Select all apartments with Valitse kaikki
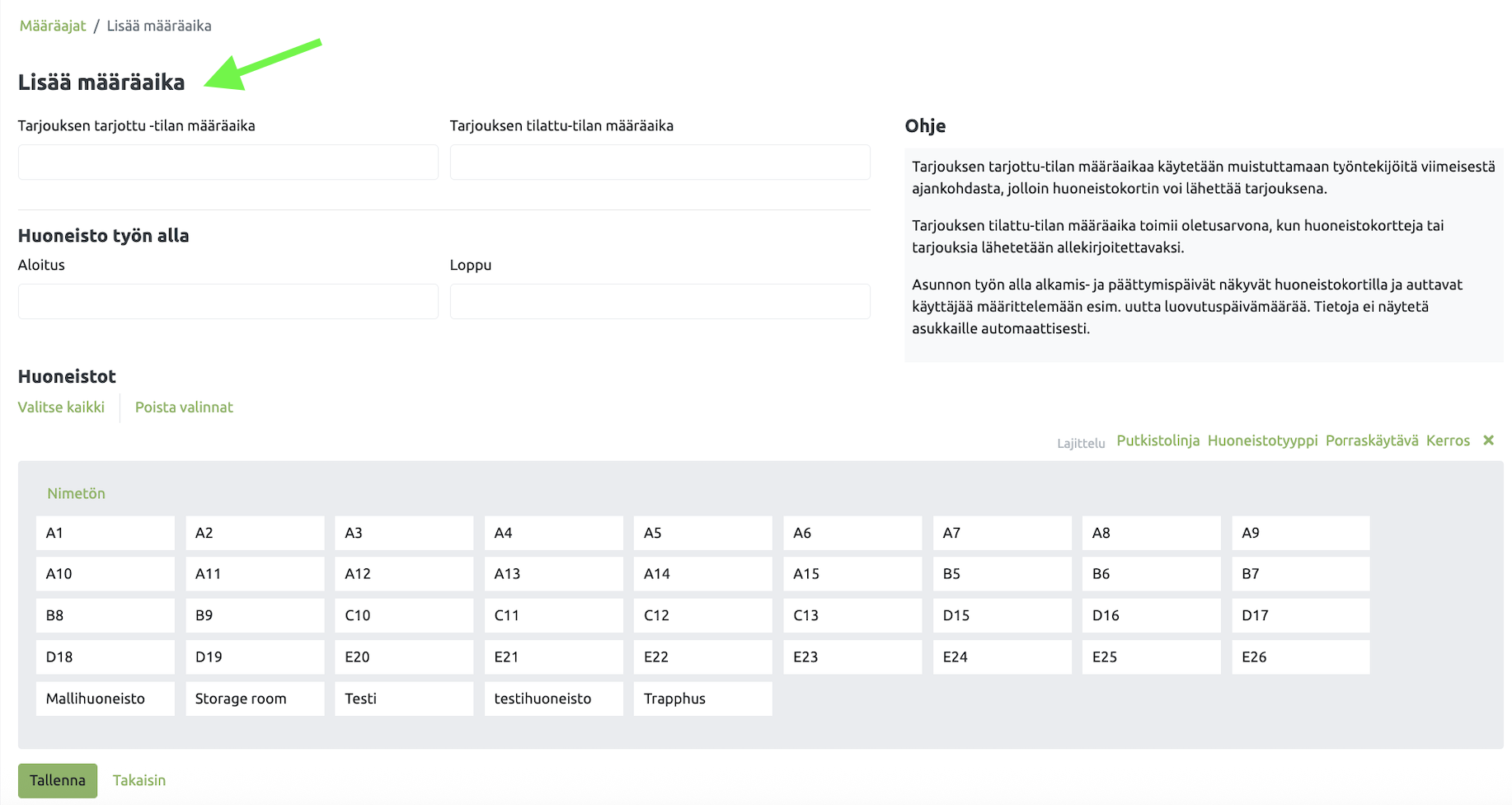The image size is (1512, 805). [x=61, y=407]
